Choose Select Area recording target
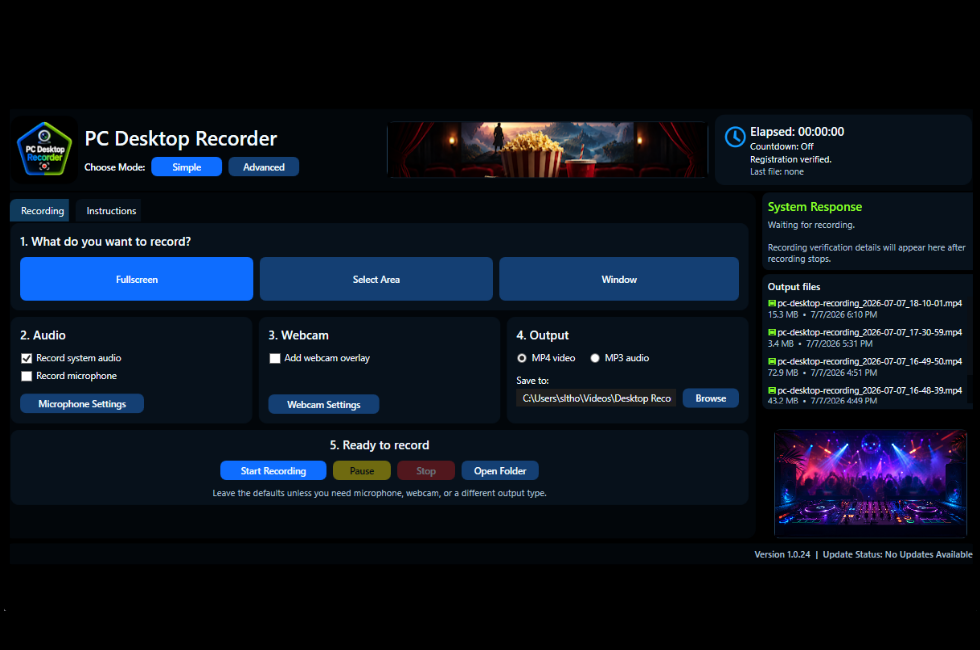 376,279
